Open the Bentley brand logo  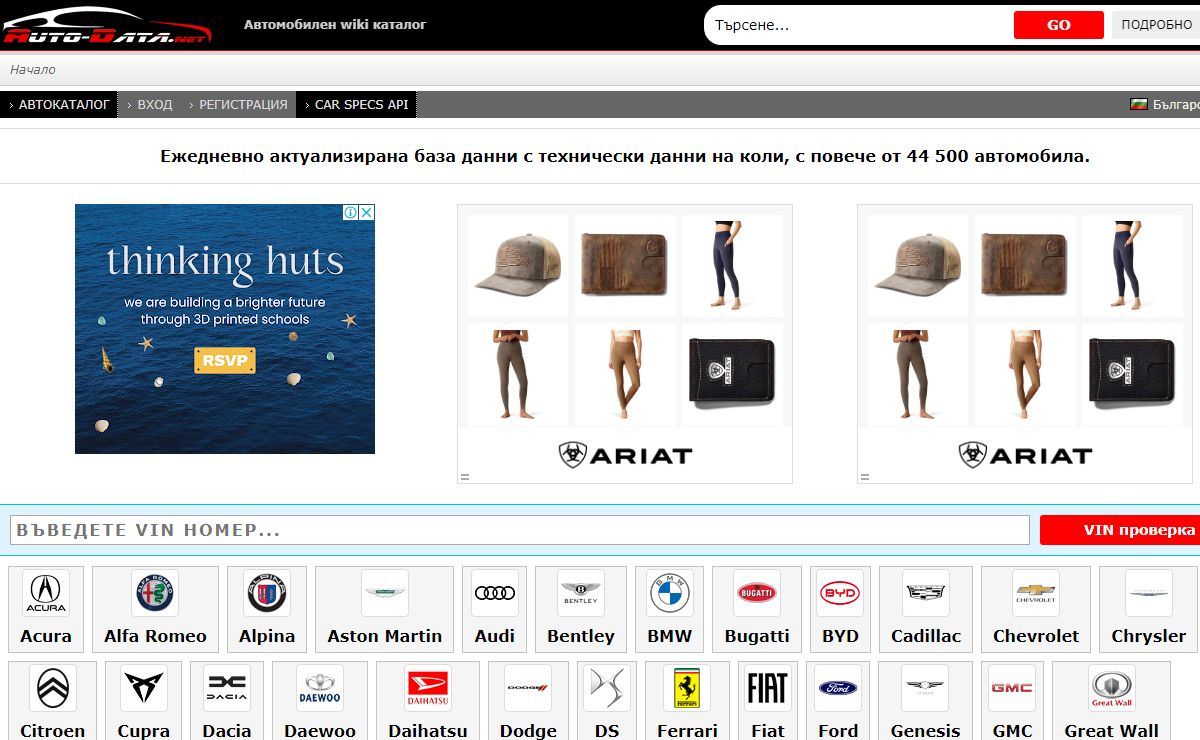click(580, 593)
